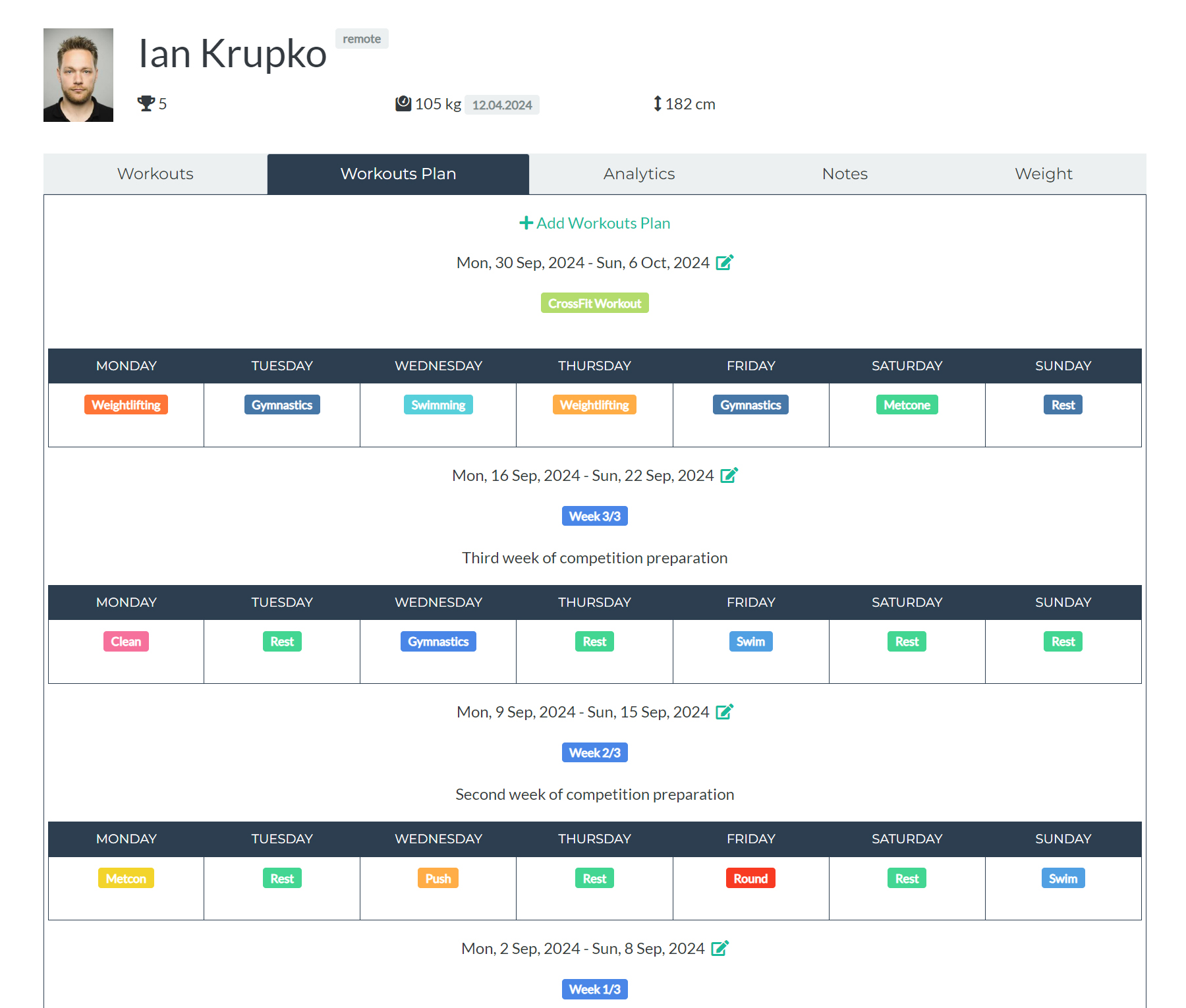Click Ian Krupko's profile photo
Viewport: 1186px width, 1008px height.
point(78,75)
